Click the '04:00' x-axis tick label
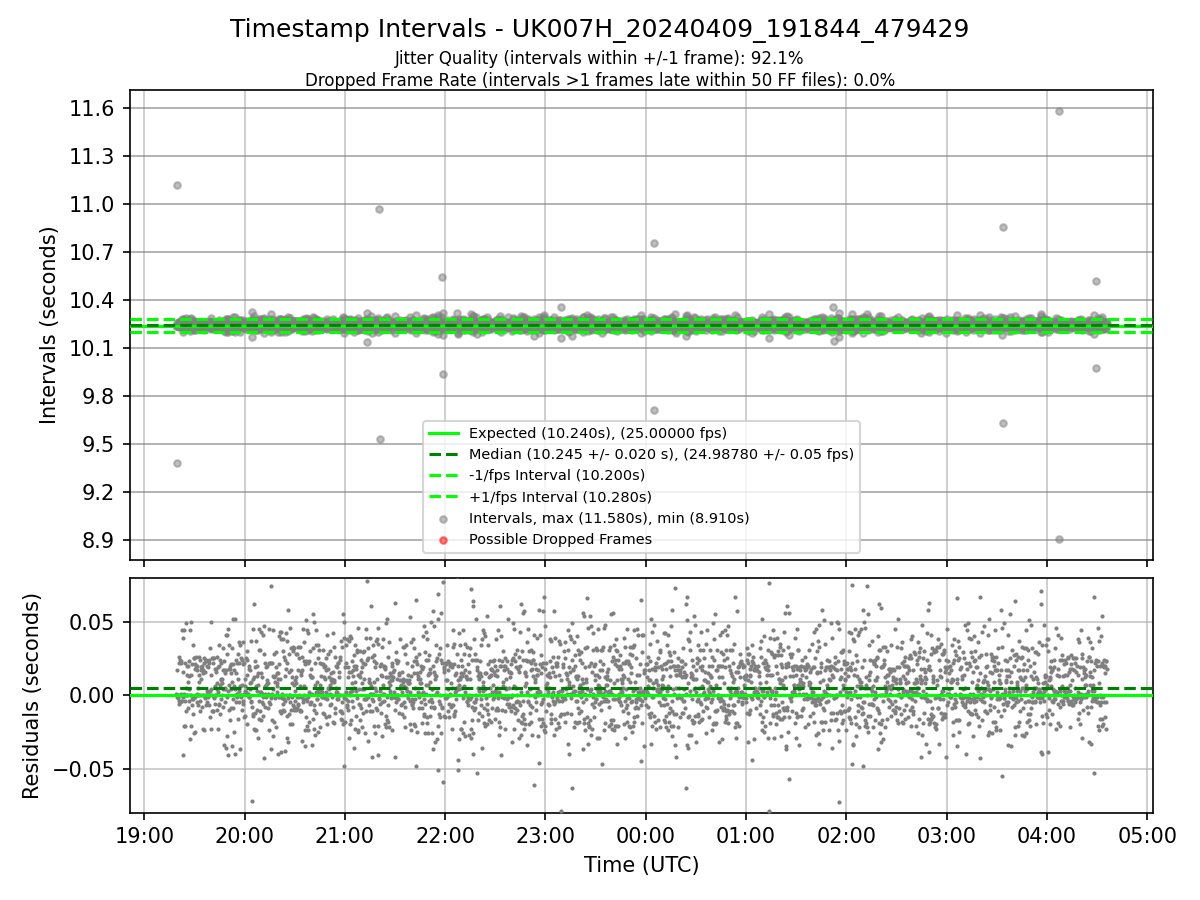1200x900 pixels. tap(1047, 836)
